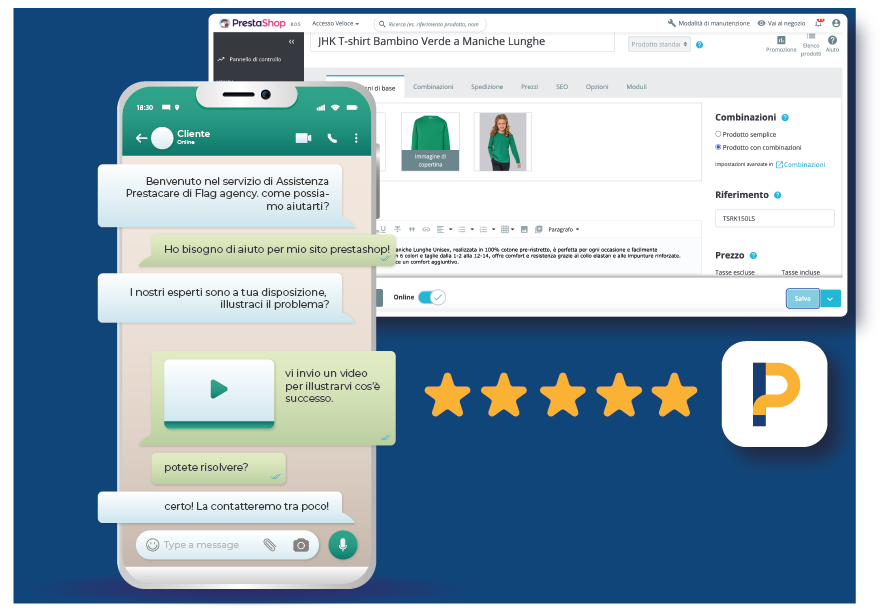The image size is (885, 614).
Task: Tap the 'Type a message' field
Action: (x=201, y=545)
